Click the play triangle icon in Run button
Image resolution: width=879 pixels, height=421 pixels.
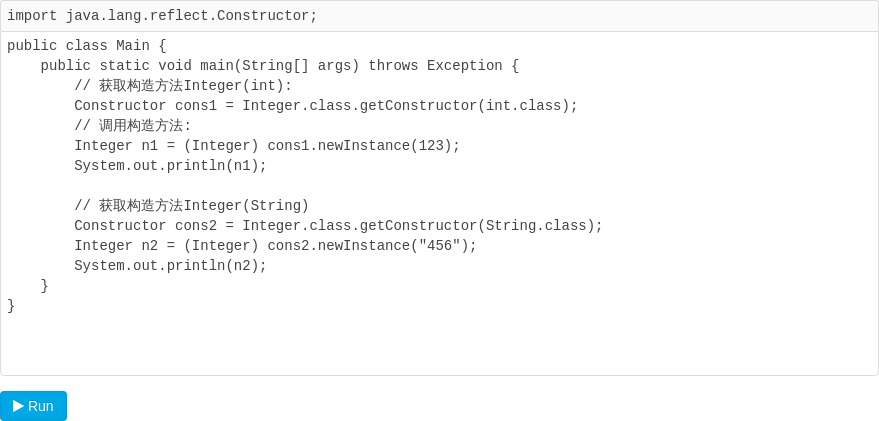pos(18,406)
